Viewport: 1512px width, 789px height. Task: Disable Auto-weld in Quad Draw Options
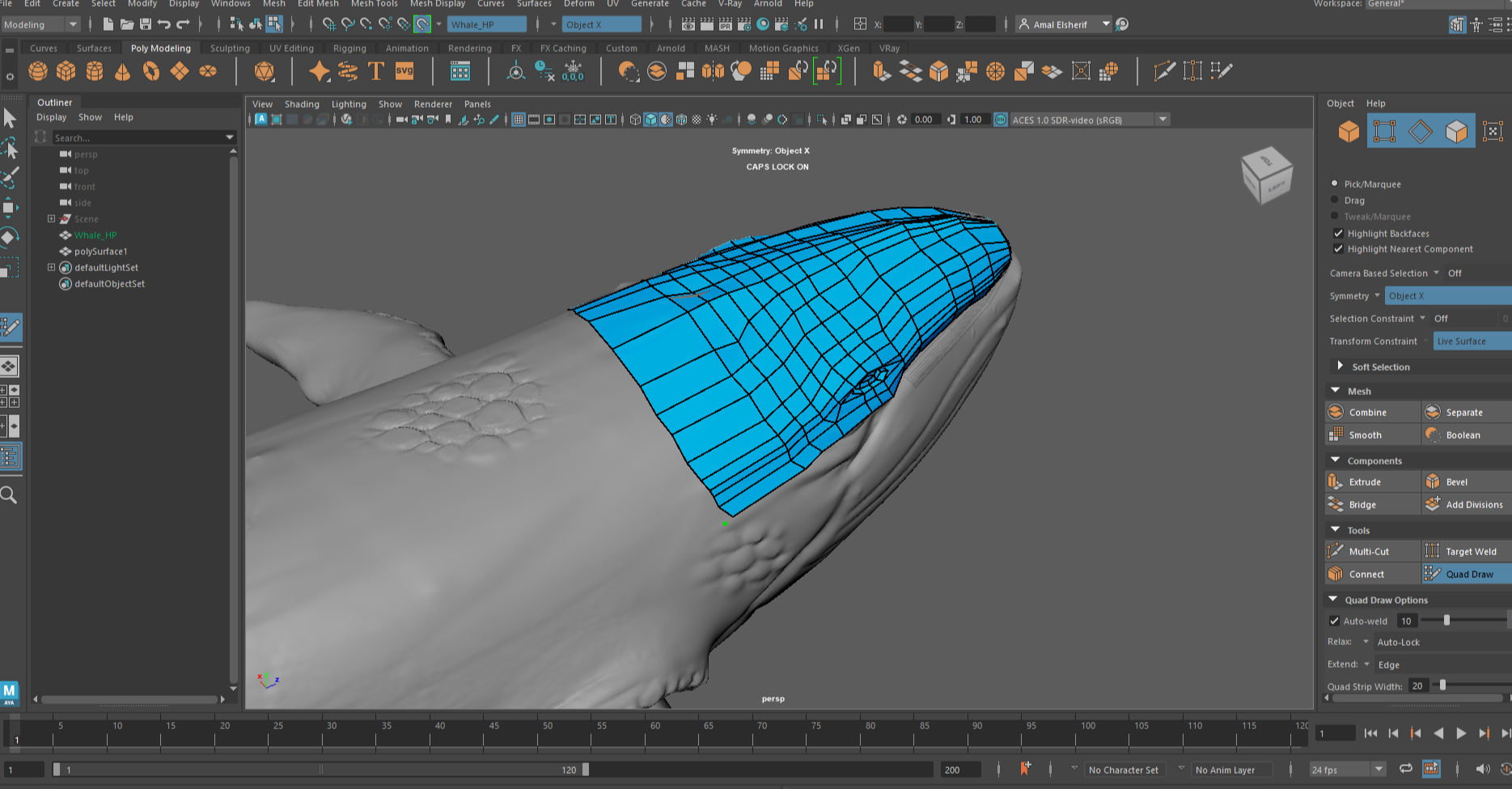[x=1335, y=621]
